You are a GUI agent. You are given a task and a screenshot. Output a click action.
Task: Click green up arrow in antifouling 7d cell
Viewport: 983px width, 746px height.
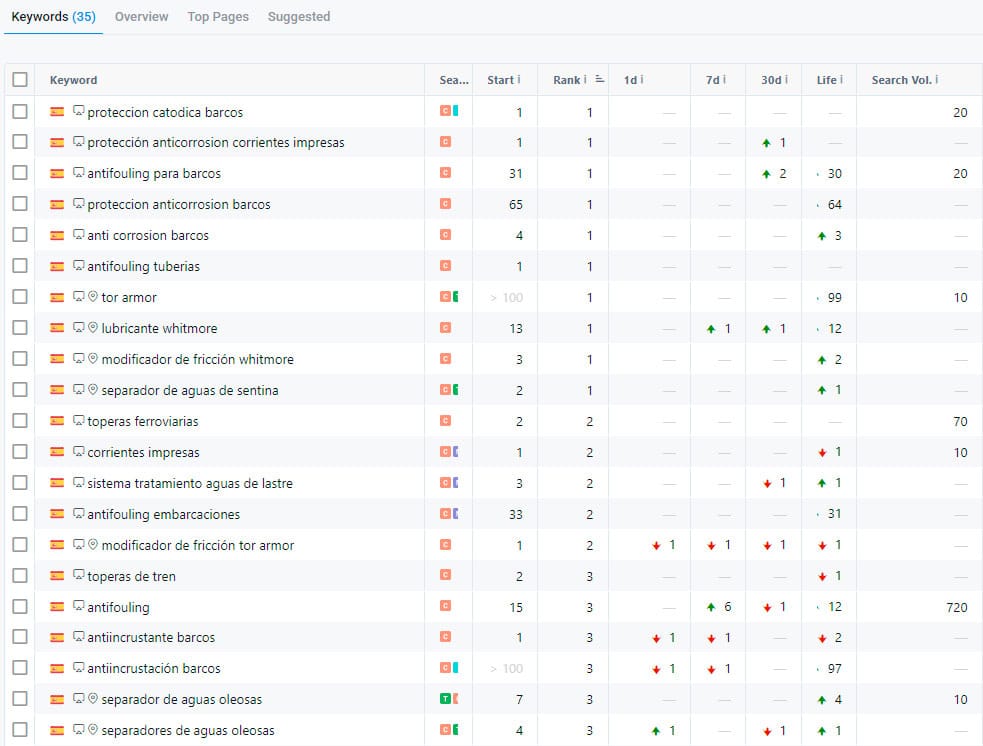[x=711, y=607]
